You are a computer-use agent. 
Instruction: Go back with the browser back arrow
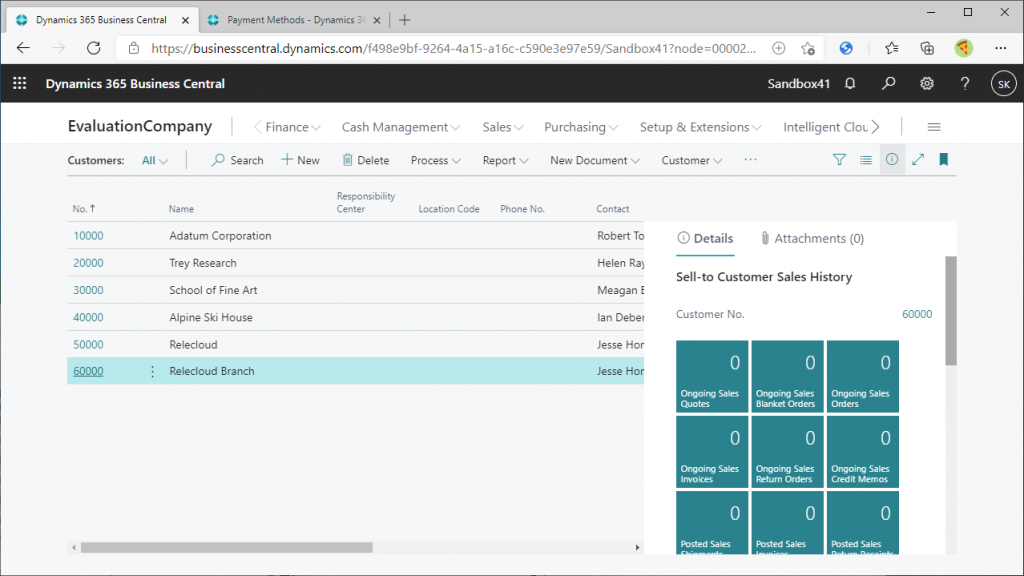[x=24, y=48]
